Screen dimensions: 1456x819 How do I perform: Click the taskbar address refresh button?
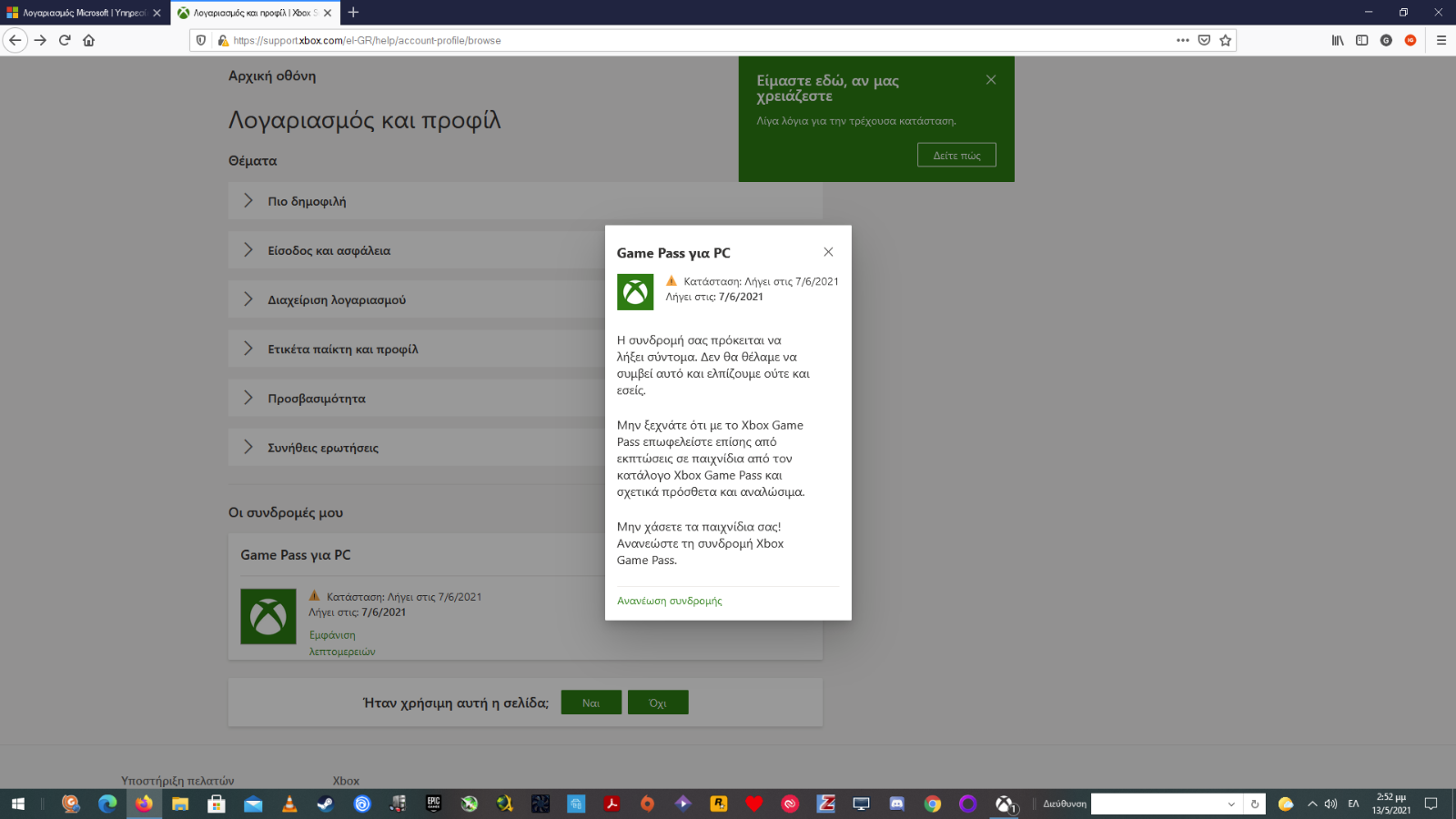tap(1255, 804)
